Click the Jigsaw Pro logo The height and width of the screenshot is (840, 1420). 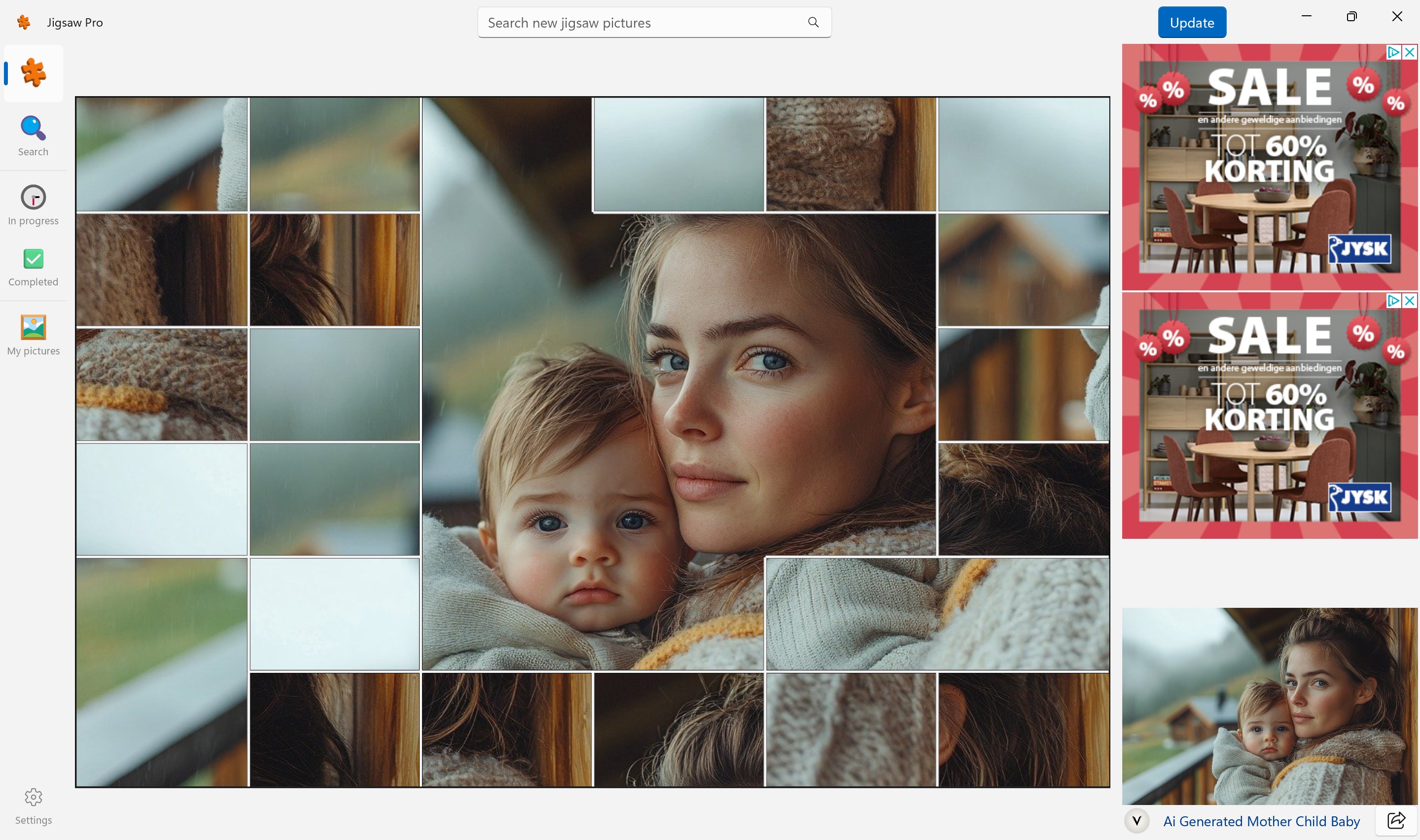pyautogui.click(x=24, y=22)
